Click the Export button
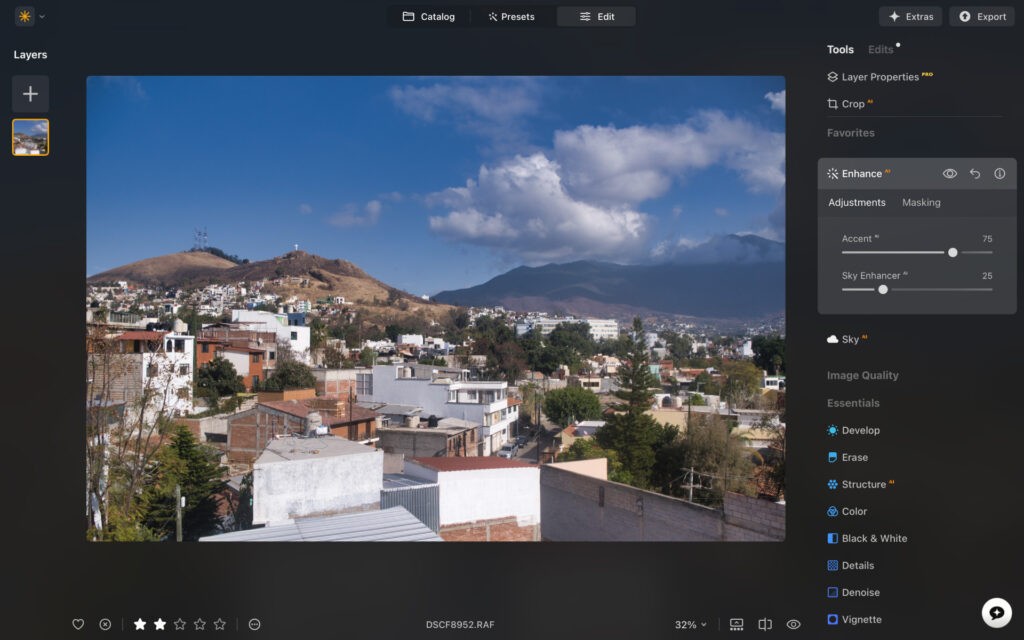The height and width of the screenshot is (640, 1024). point(981,16)
